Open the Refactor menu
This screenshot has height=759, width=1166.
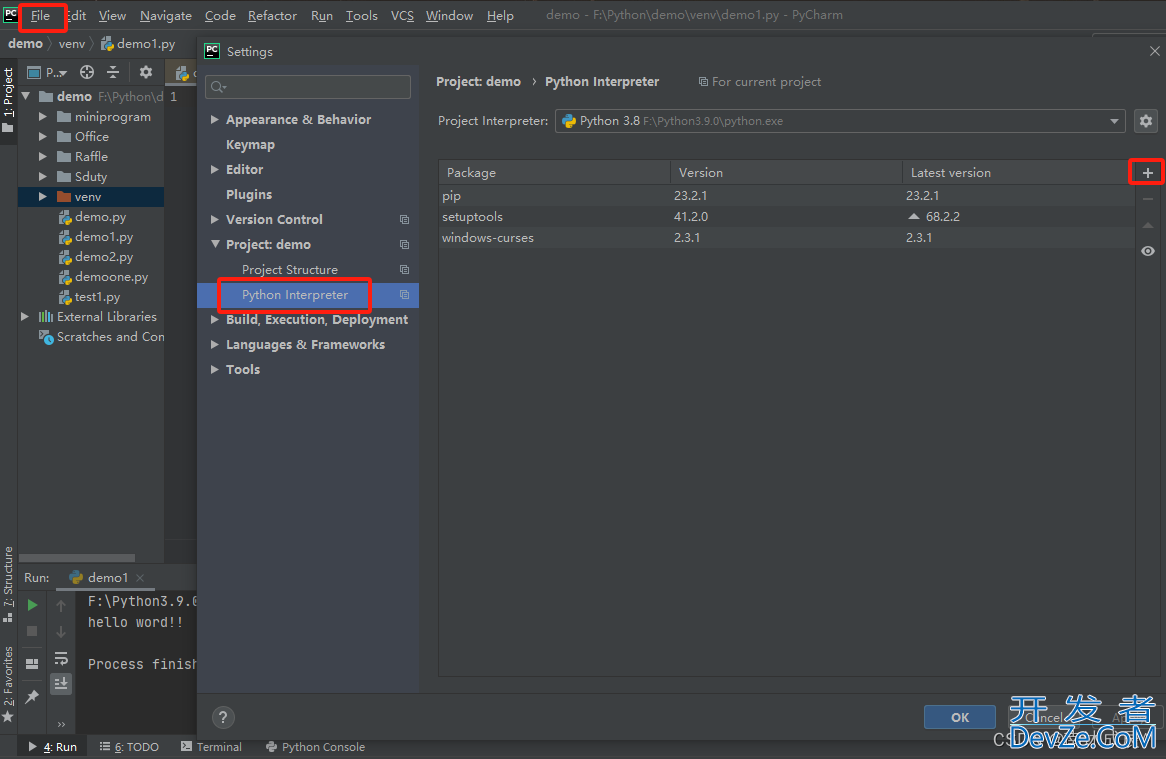(272, 16)
